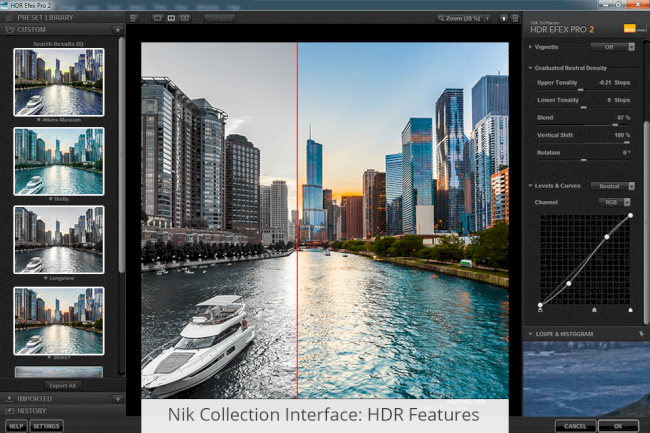The width and height of the screenshot is (650, 433).
Task: Expand the Vignette section
Action: pos(530,47)
